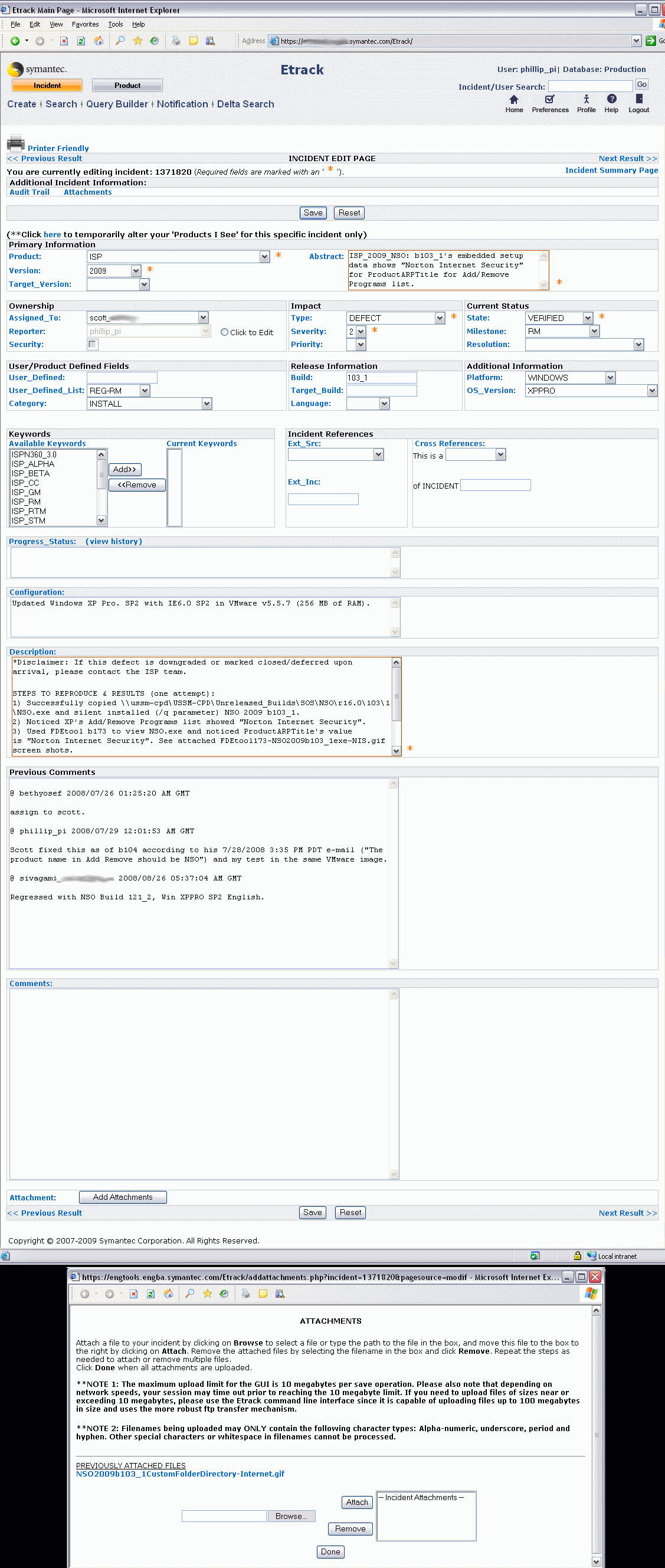Viewport: 665px width, 1568px height.
Task: Click the Help question mark icon
Action: [611, 100]
